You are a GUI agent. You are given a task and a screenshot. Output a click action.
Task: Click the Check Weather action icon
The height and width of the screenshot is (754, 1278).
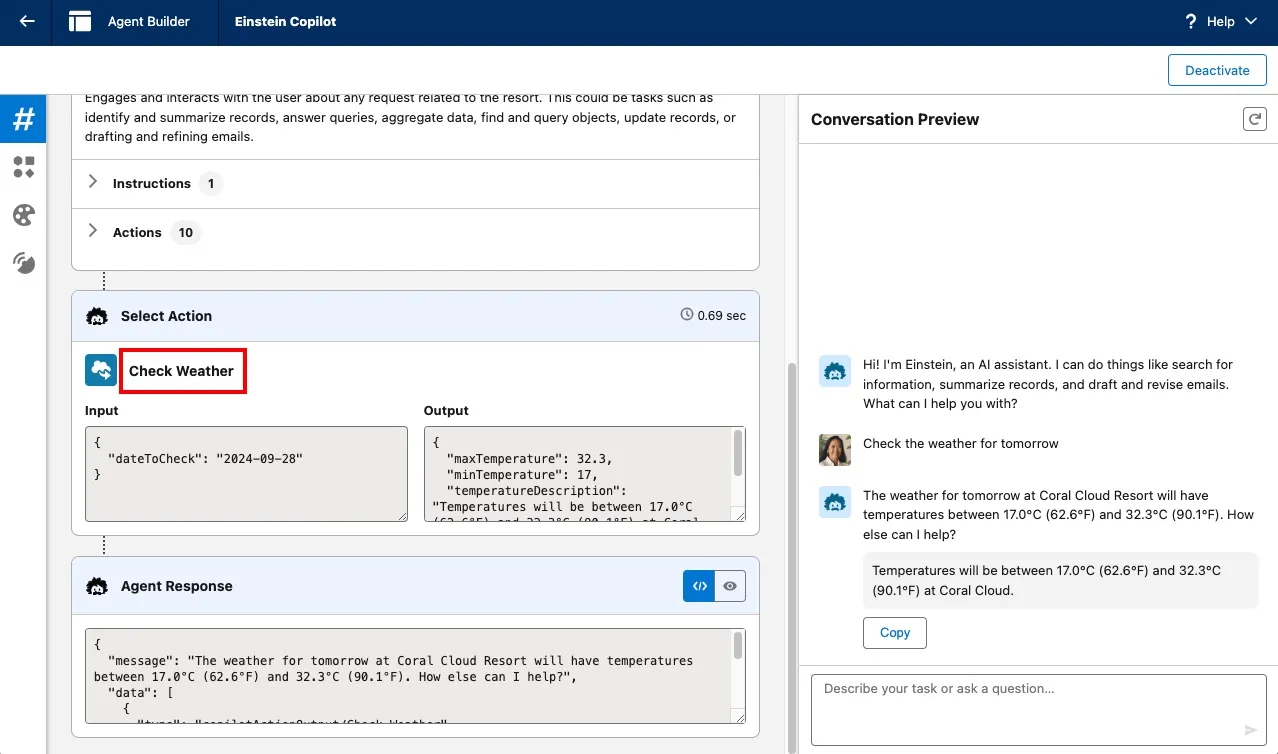pos(101,370)
